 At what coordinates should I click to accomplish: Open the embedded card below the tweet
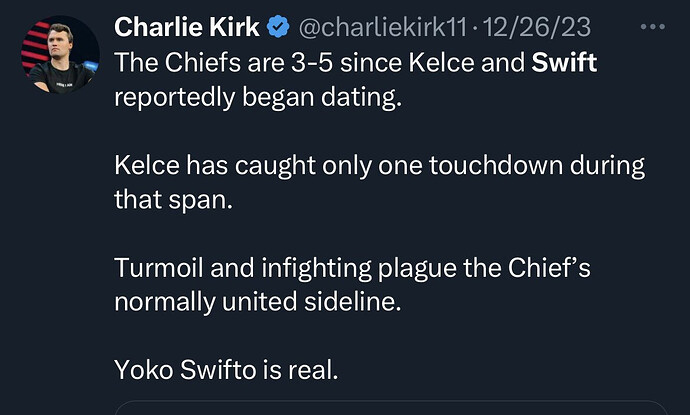click(x=392, y=408)
